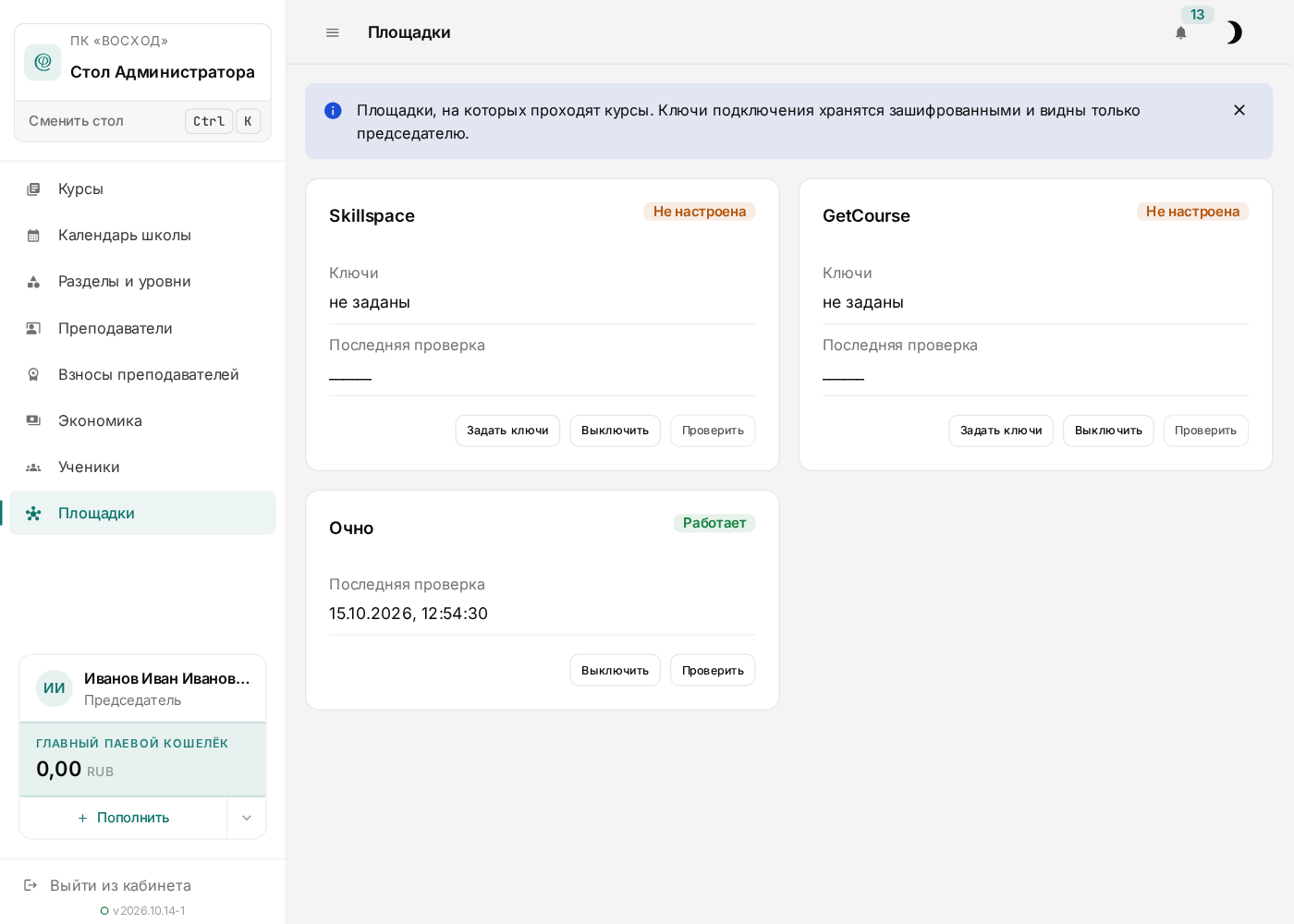The height and width of the screenshot is (924, 1294).
Task: Open the Курсы menu item
Action: [x=142, y=188]
